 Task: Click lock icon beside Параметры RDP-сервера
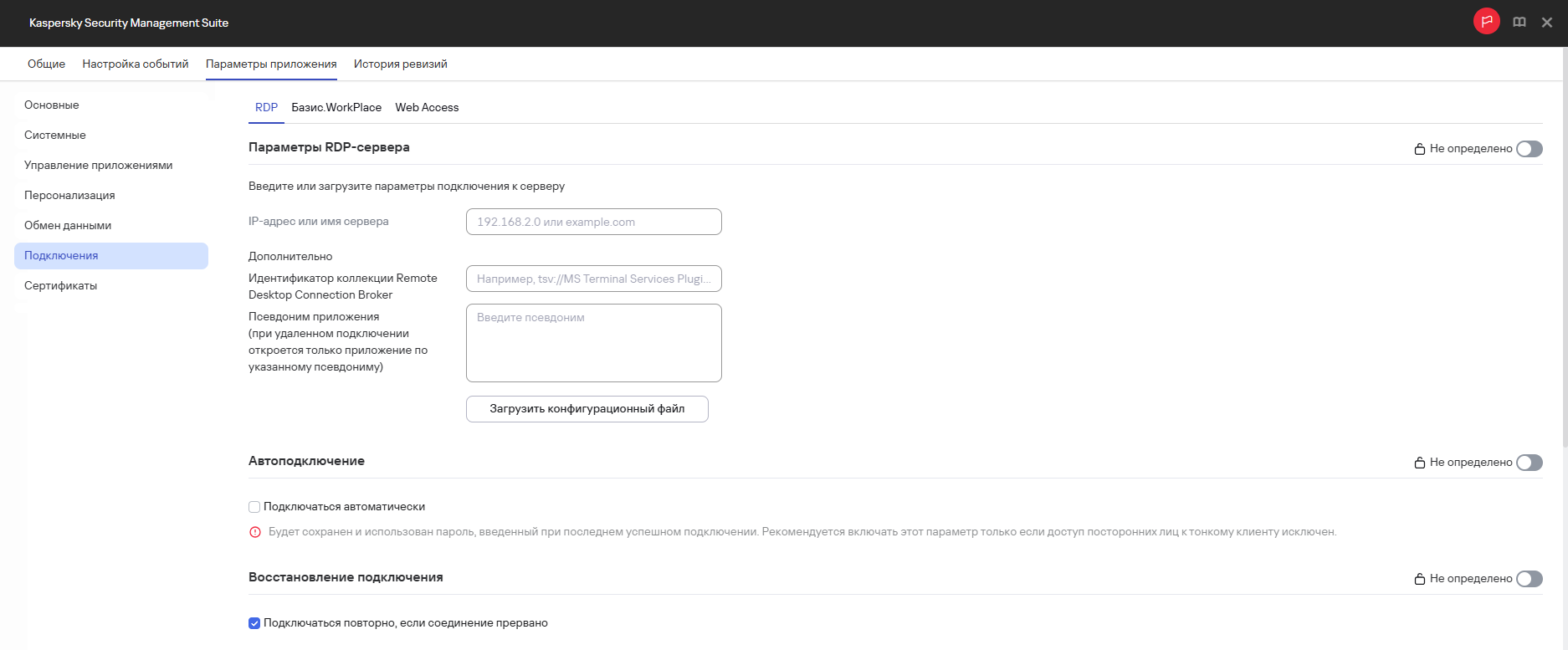tap(1420, 149)
